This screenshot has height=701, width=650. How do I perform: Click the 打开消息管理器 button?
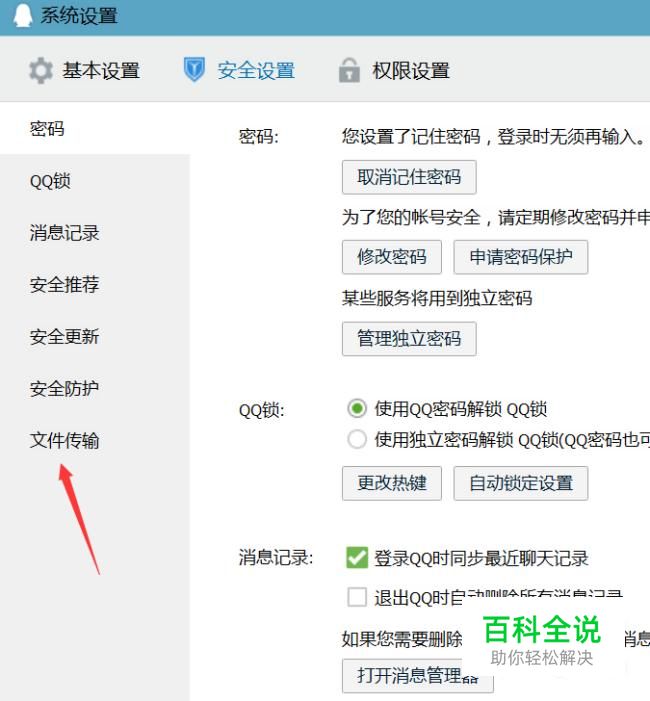tap(418, 676)
